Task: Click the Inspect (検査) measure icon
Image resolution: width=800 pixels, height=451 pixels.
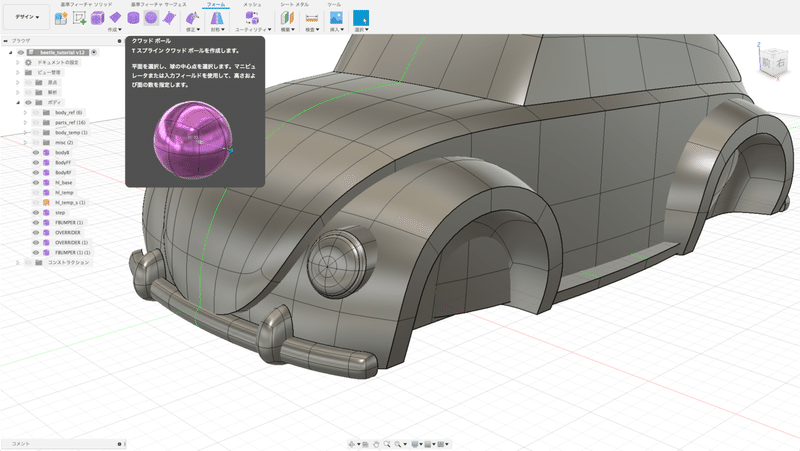Action: tap(311, 17)
